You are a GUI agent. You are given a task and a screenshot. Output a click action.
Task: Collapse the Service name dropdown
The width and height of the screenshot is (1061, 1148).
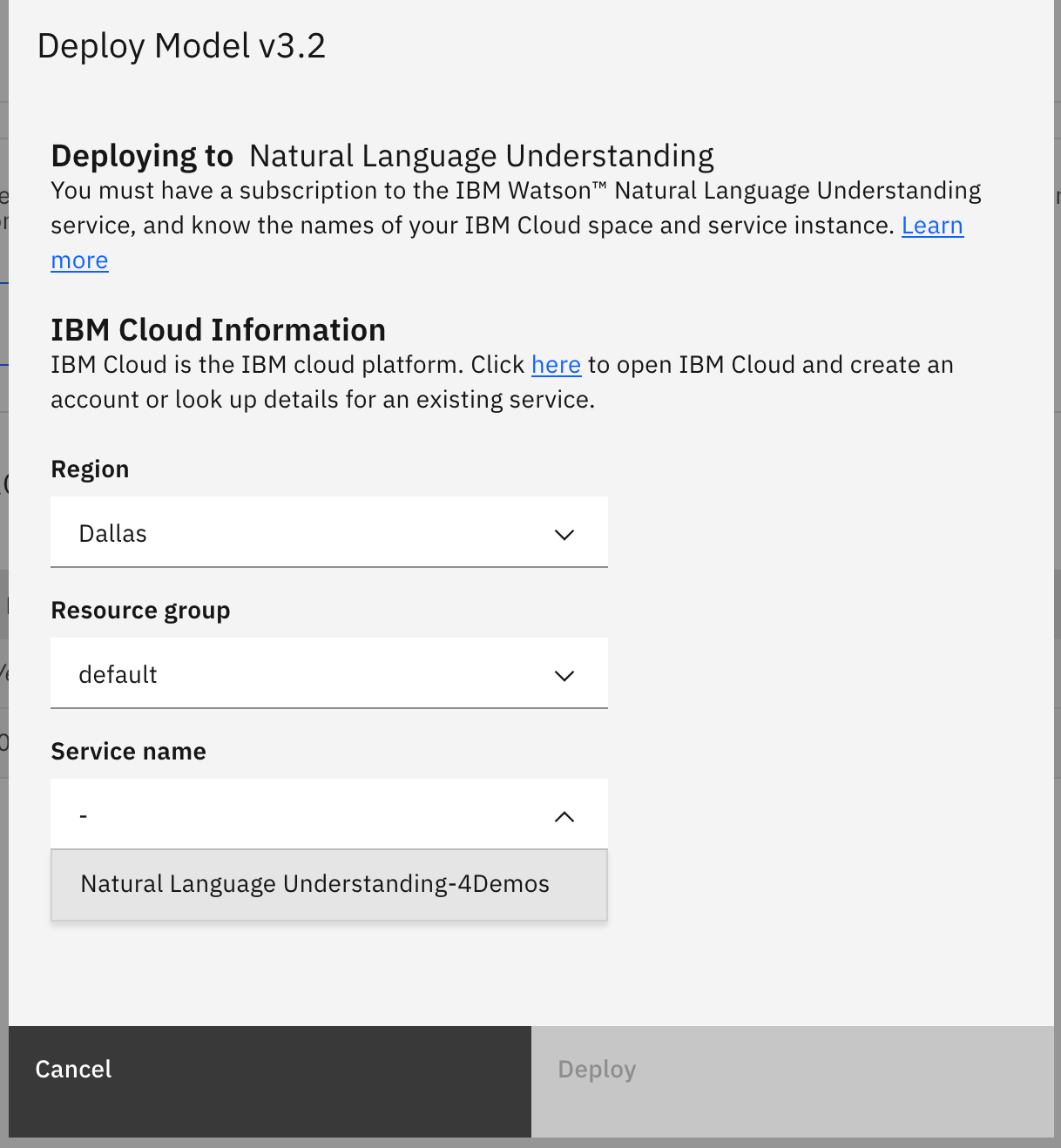click(x=328, y=814)
